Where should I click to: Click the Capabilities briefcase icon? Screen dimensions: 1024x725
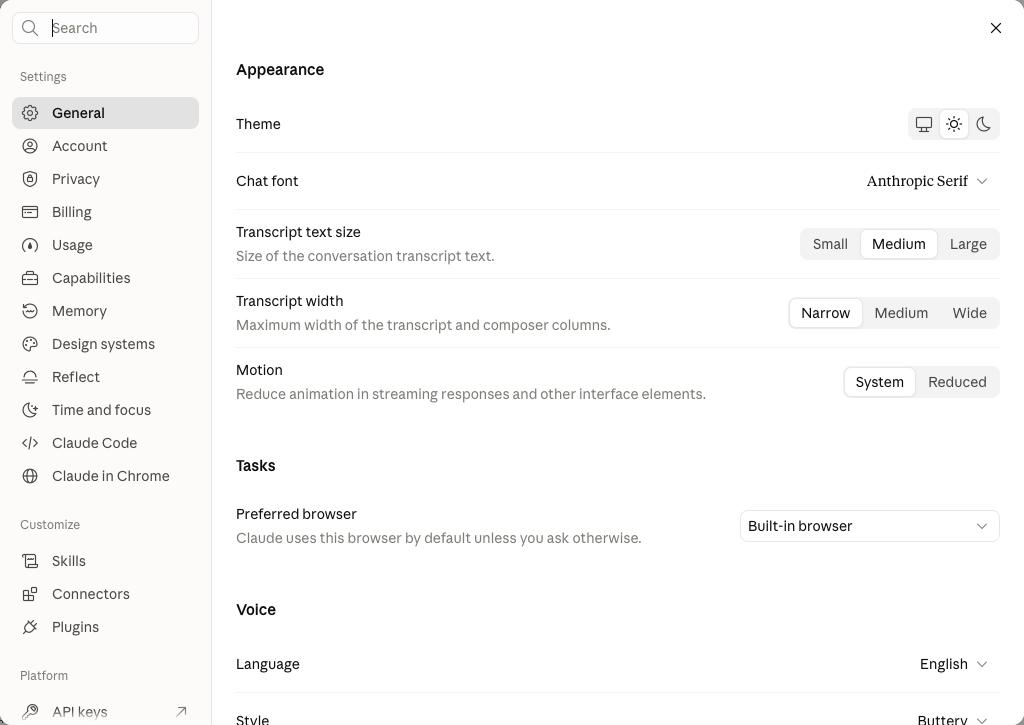click(x=30, y=278)
